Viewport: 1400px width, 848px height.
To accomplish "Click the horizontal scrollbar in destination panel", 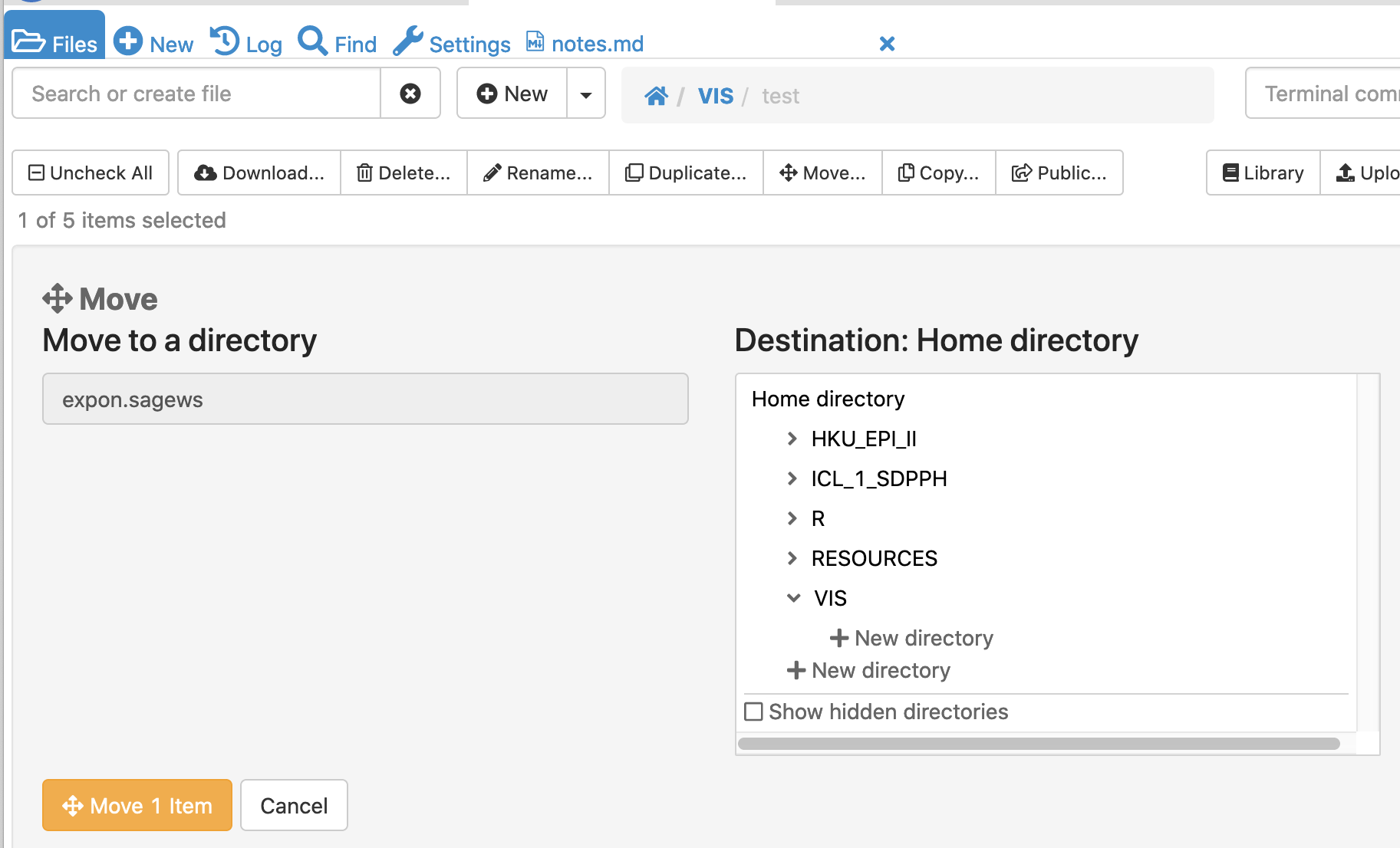I will point(1039,744).
